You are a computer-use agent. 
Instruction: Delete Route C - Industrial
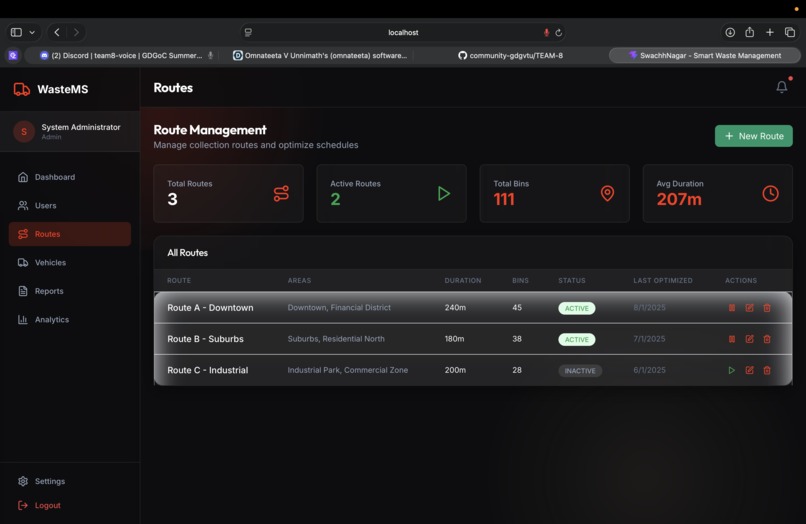[x=767, y=370]
